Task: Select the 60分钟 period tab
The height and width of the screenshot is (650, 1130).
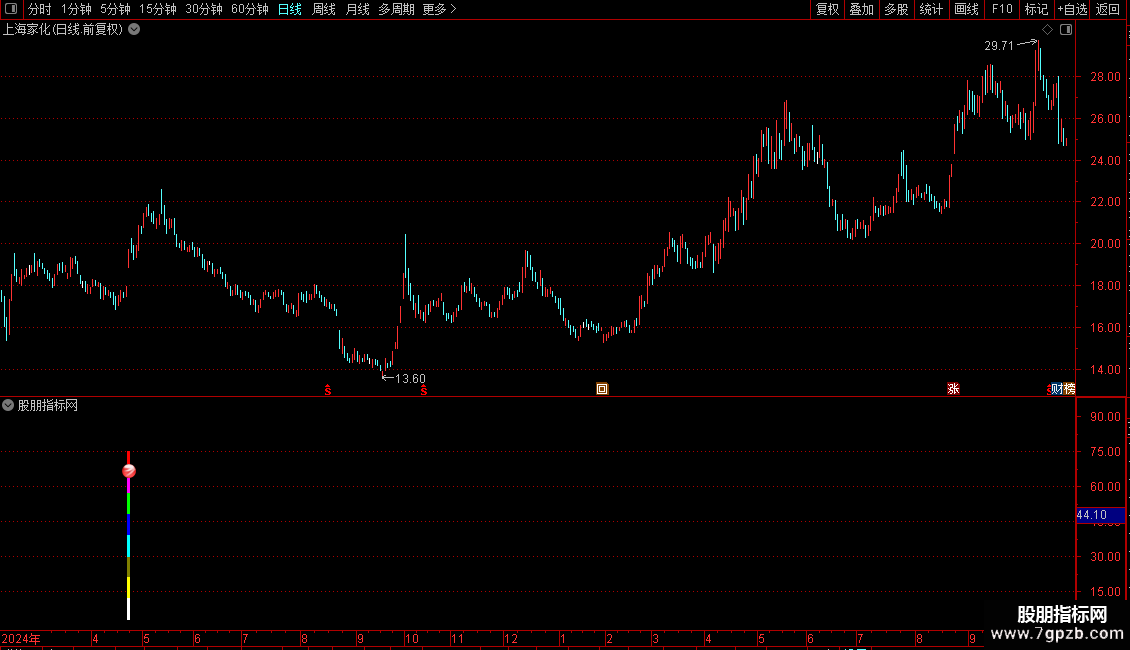Action: [249, 9]
